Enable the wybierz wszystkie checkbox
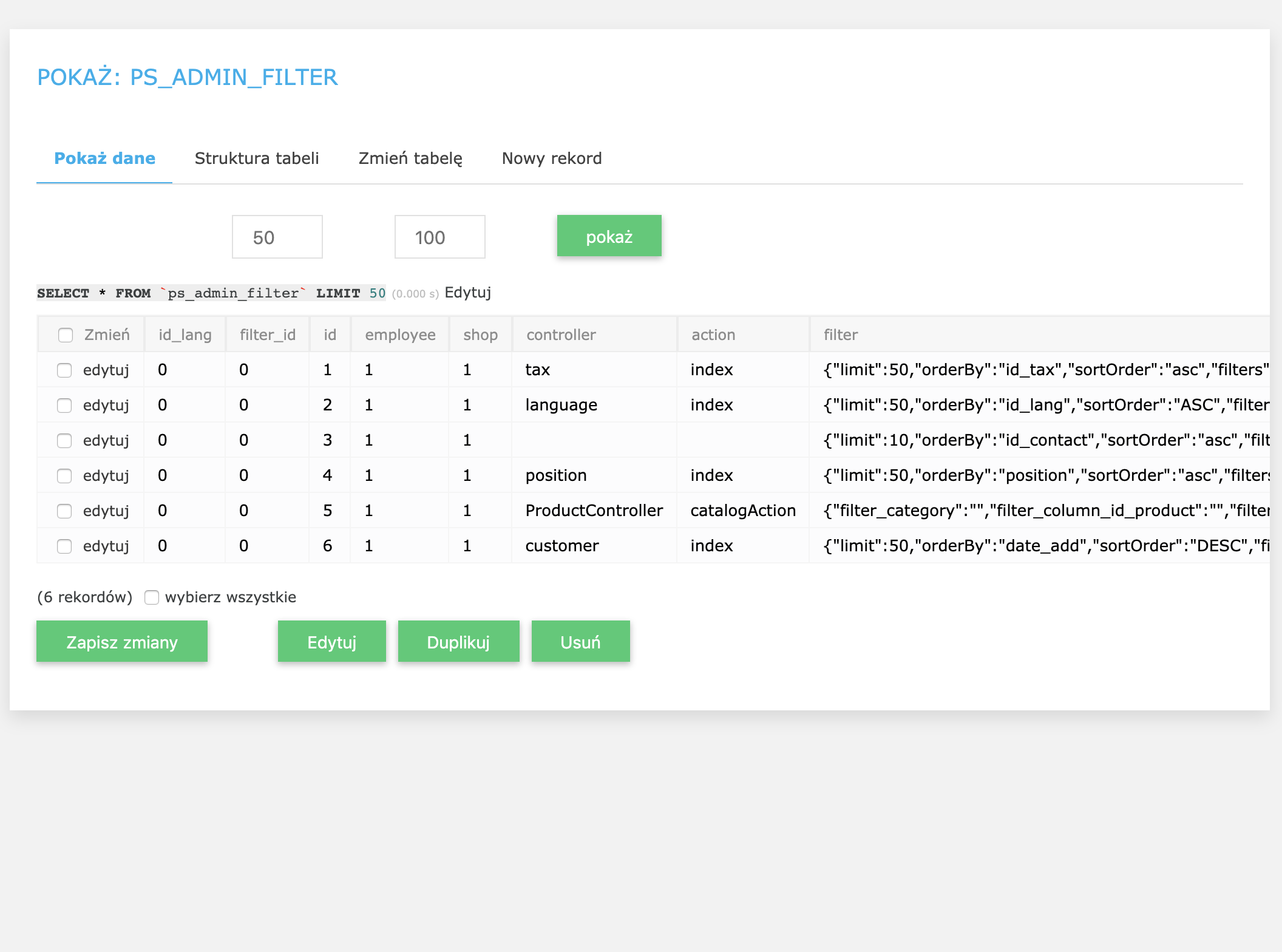 [152, 597]
